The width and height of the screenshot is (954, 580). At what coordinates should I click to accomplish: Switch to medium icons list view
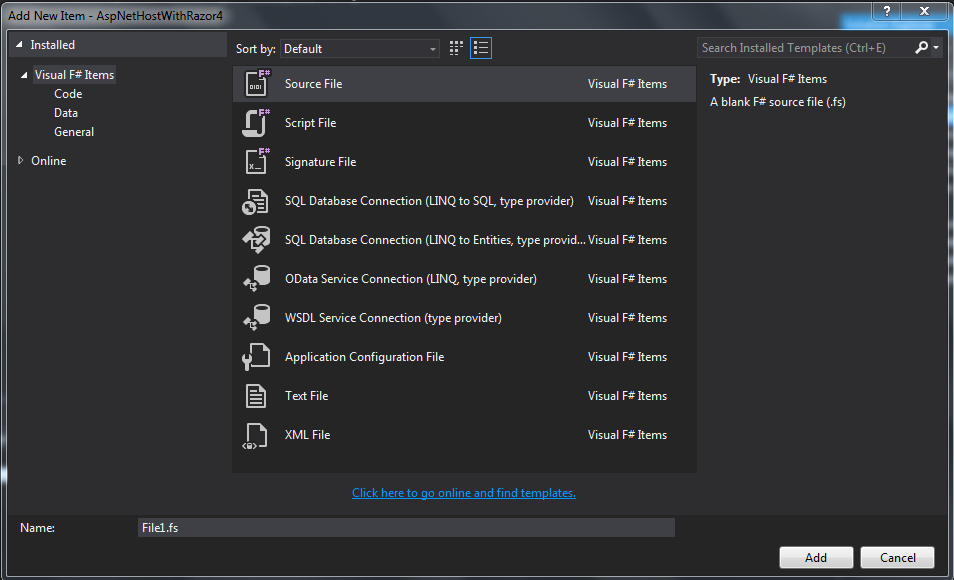(481, 48)
